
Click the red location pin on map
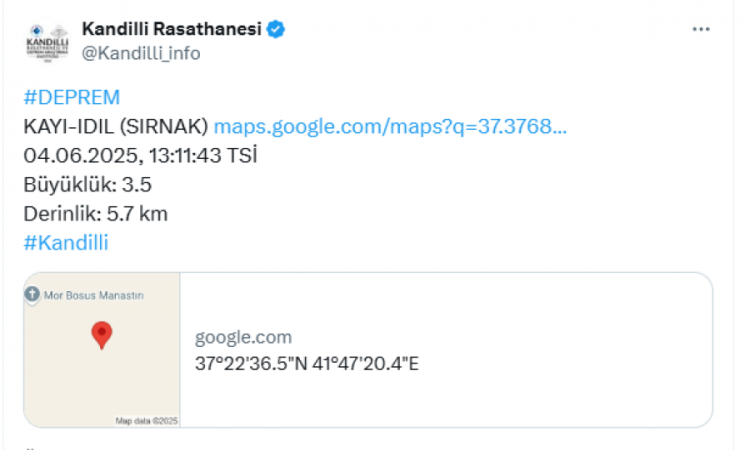(x=101, y=335)
